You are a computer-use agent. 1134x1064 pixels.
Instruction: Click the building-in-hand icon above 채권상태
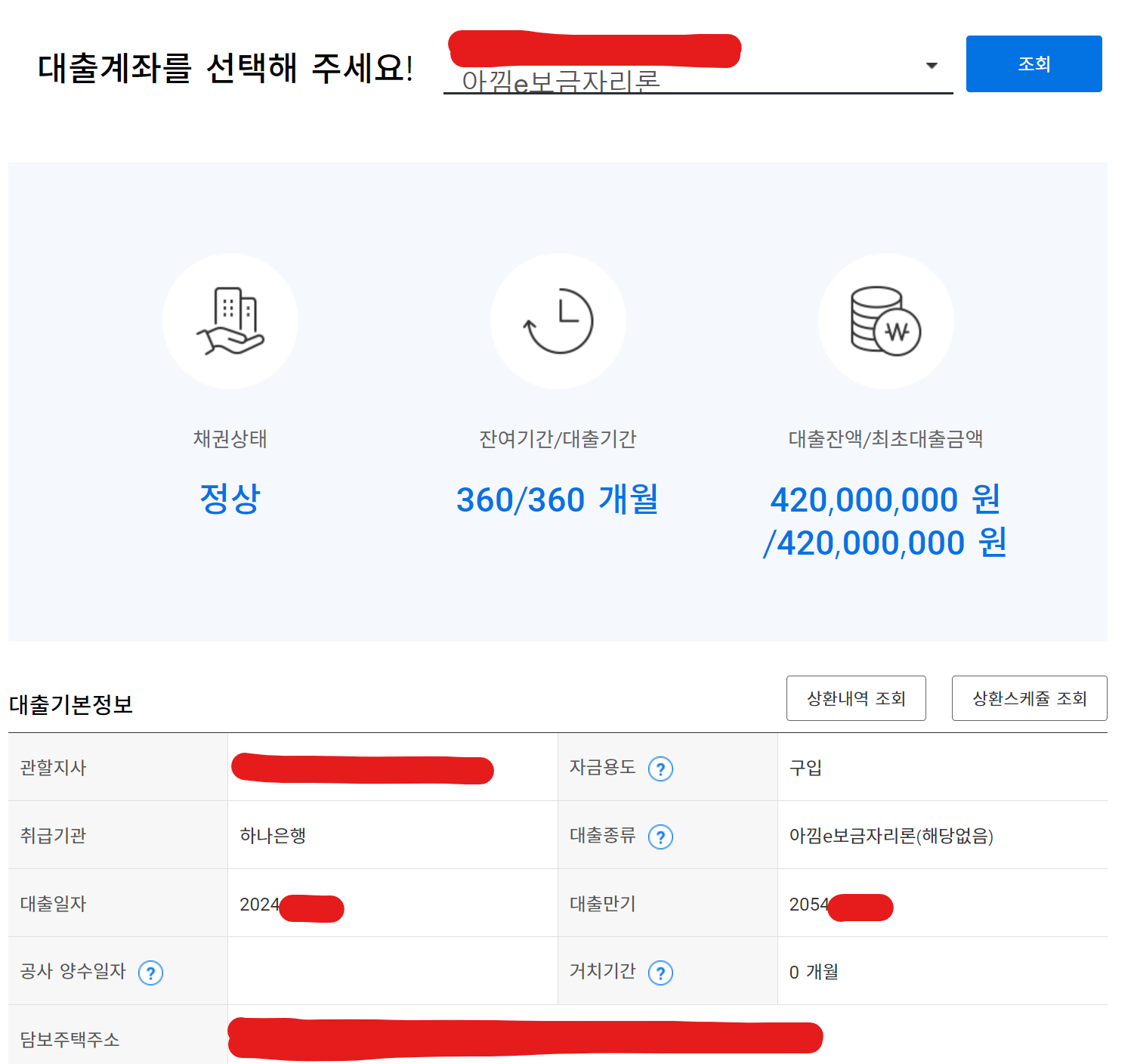pyautogui.click(x=230, y=321)
